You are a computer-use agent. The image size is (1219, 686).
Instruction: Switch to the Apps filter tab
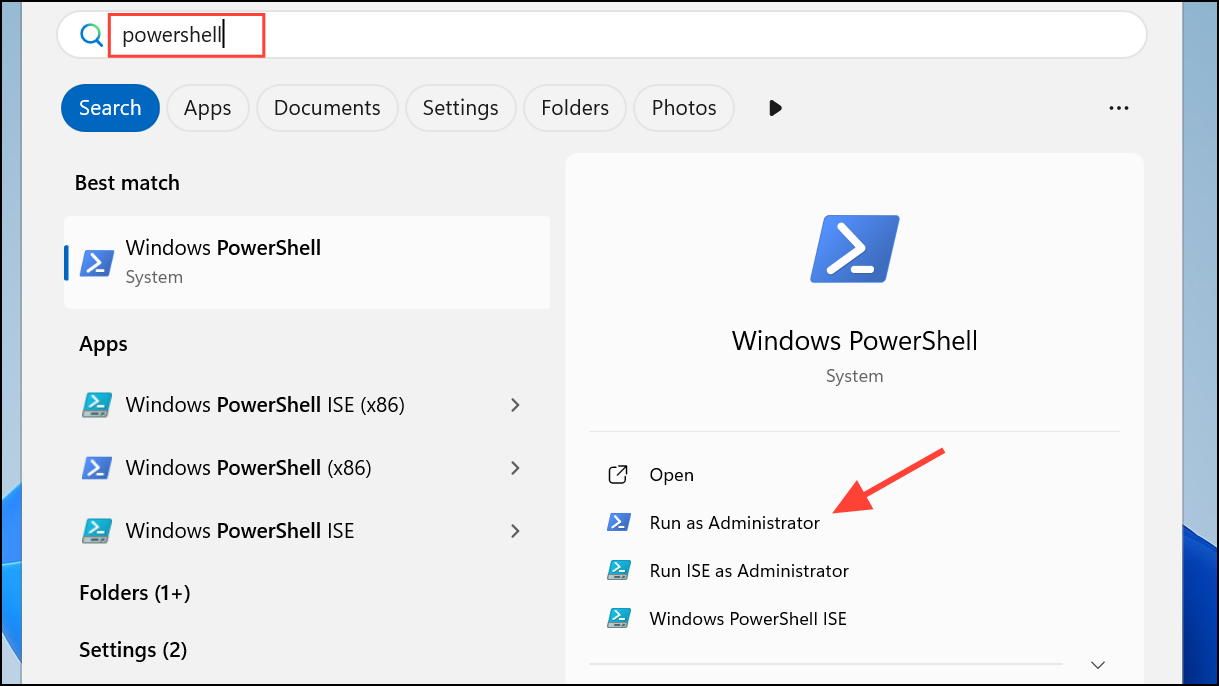point(207,107)
